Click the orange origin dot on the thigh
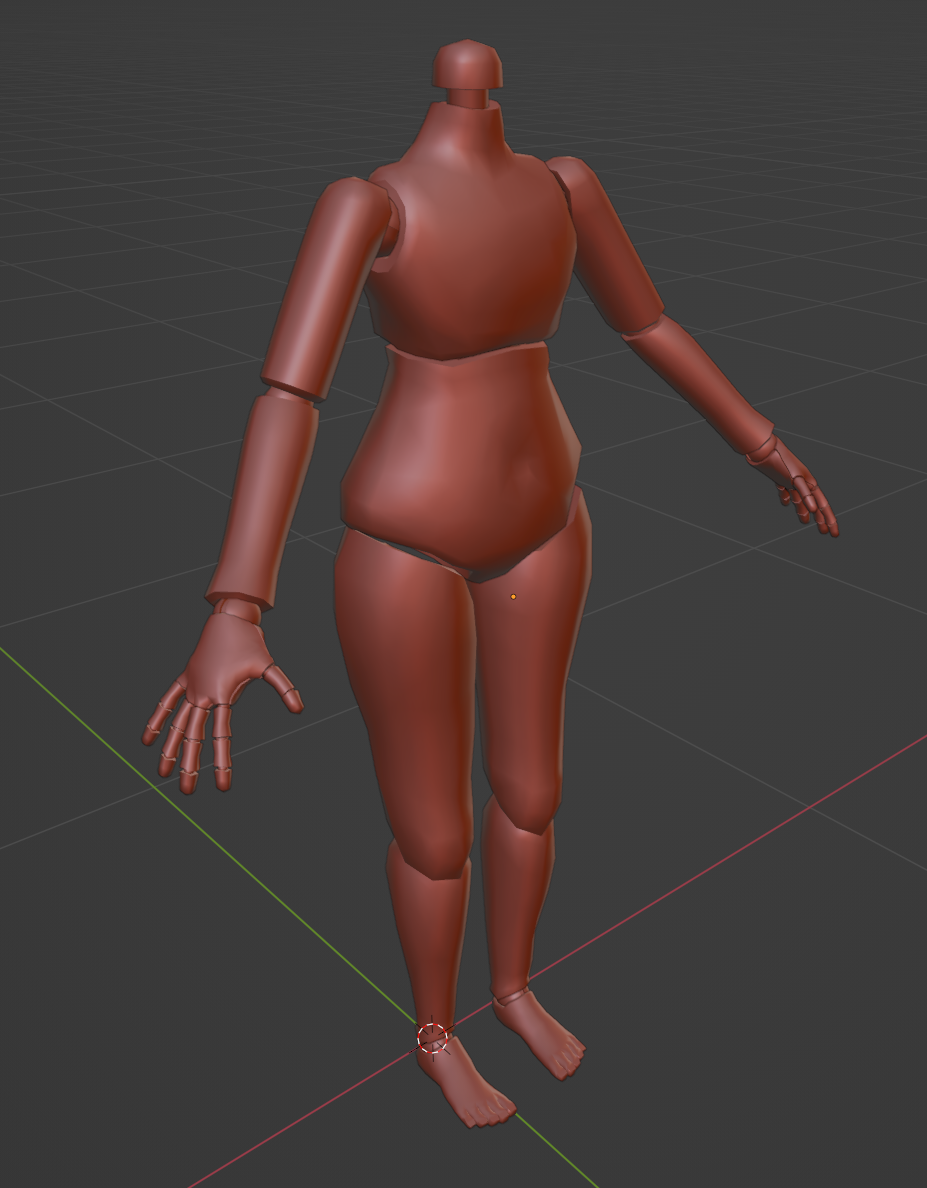The width and height of the screenshot is (927, 1188). [513, 597]
